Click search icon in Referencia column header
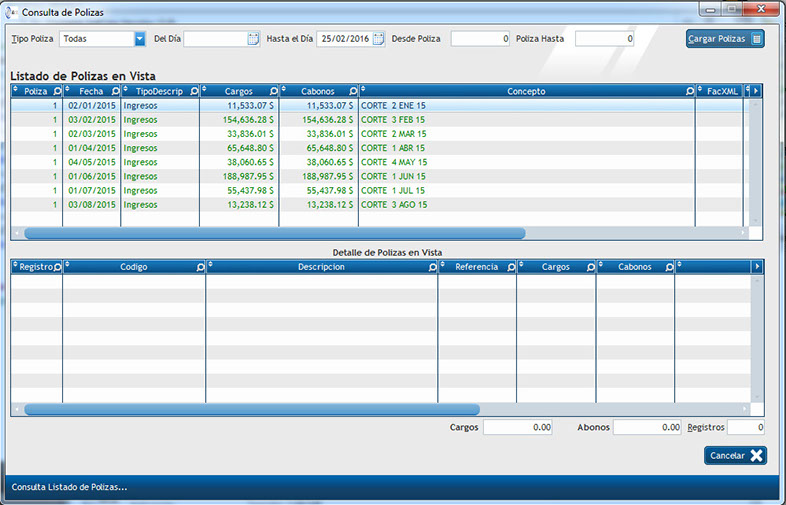The width and height of the screenshot is (786, 505). [x=511, y=267]
